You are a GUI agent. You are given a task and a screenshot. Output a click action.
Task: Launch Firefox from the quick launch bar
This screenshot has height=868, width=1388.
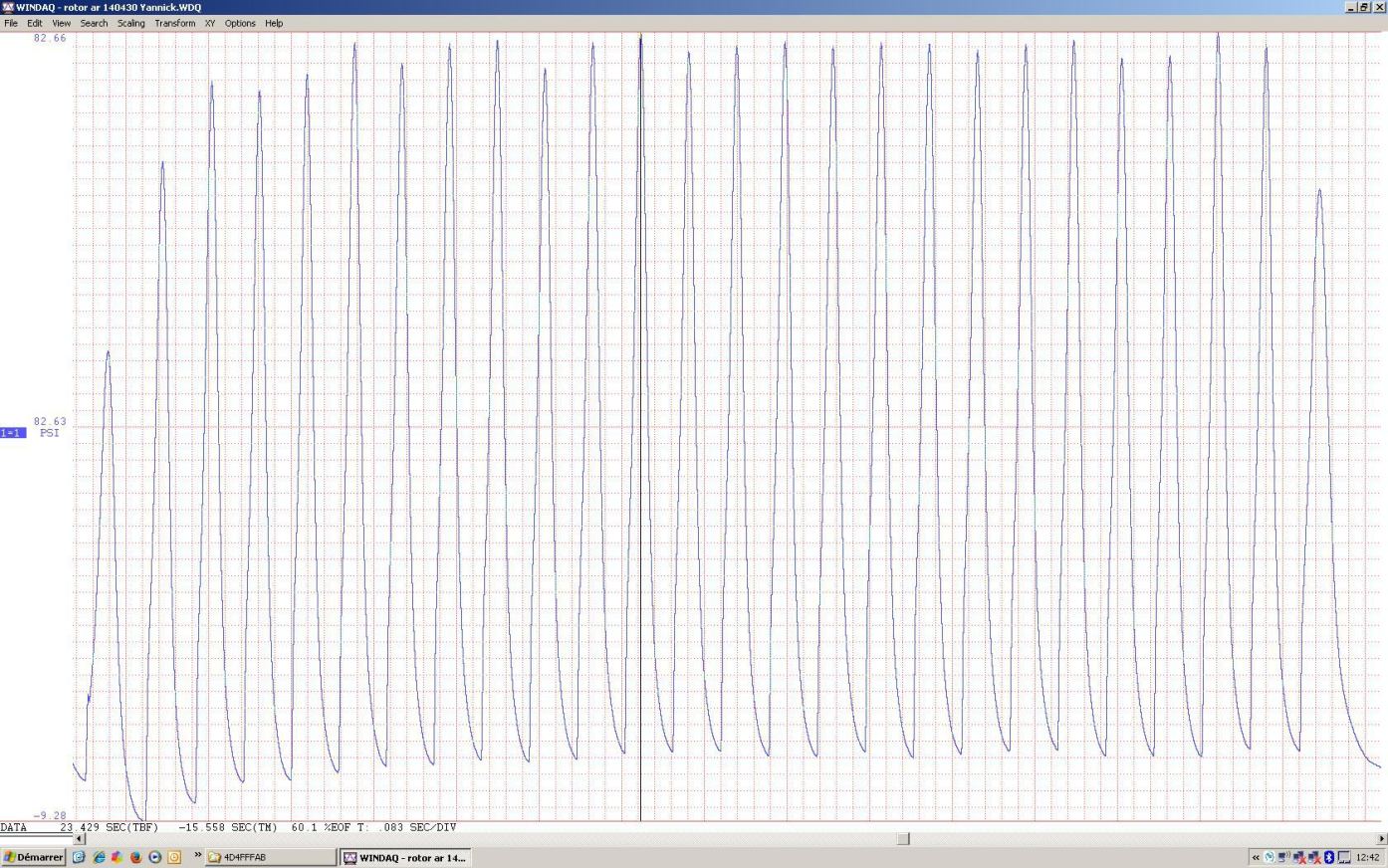(x=136, y=857)
